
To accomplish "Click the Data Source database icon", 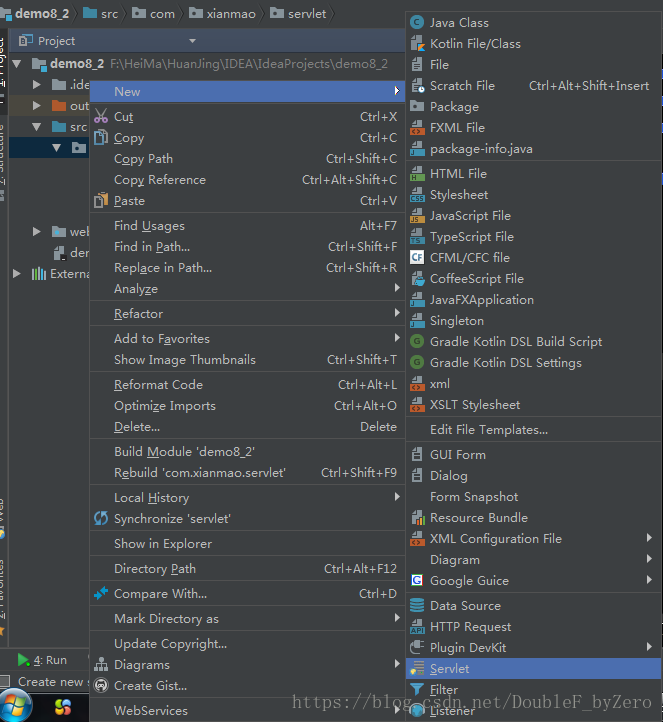I will [x=417, y=606].
